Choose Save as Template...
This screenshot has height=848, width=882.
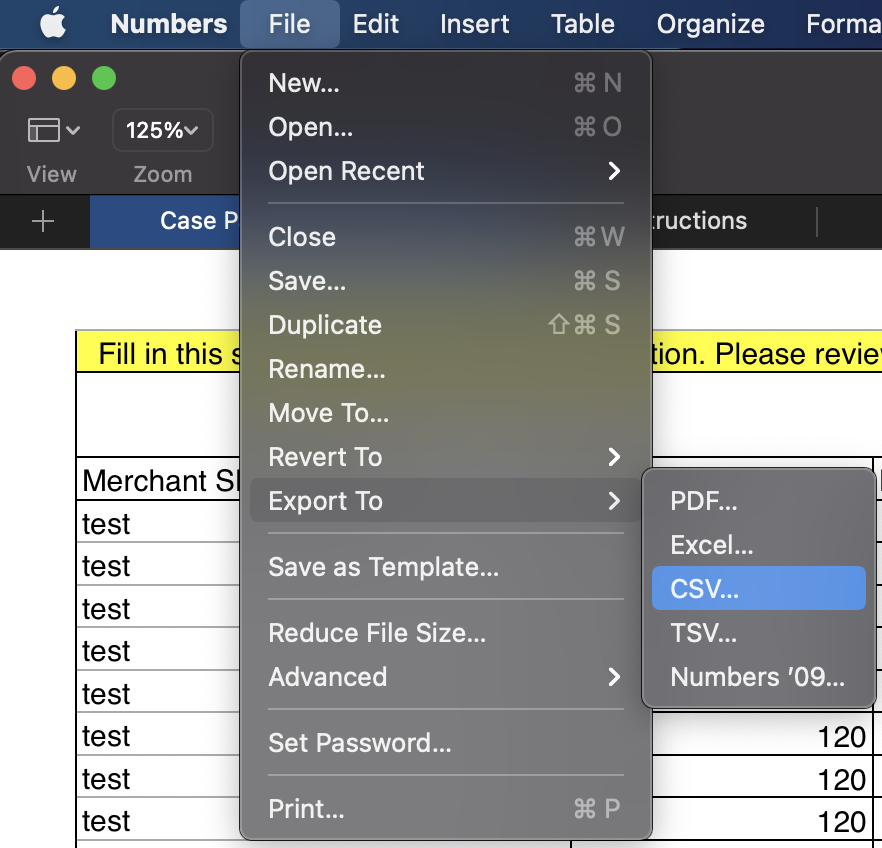[446, 567]
